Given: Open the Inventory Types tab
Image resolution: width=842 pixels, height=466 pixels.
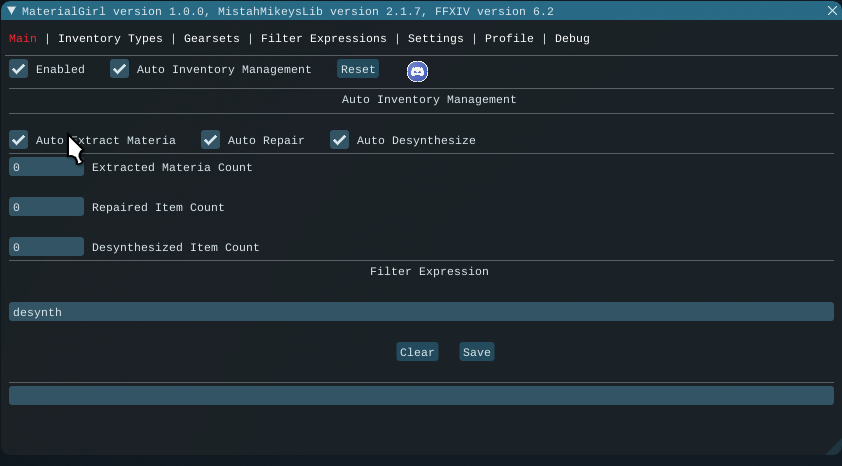Looking at the screenshot, I should click(x=110, y=39).
